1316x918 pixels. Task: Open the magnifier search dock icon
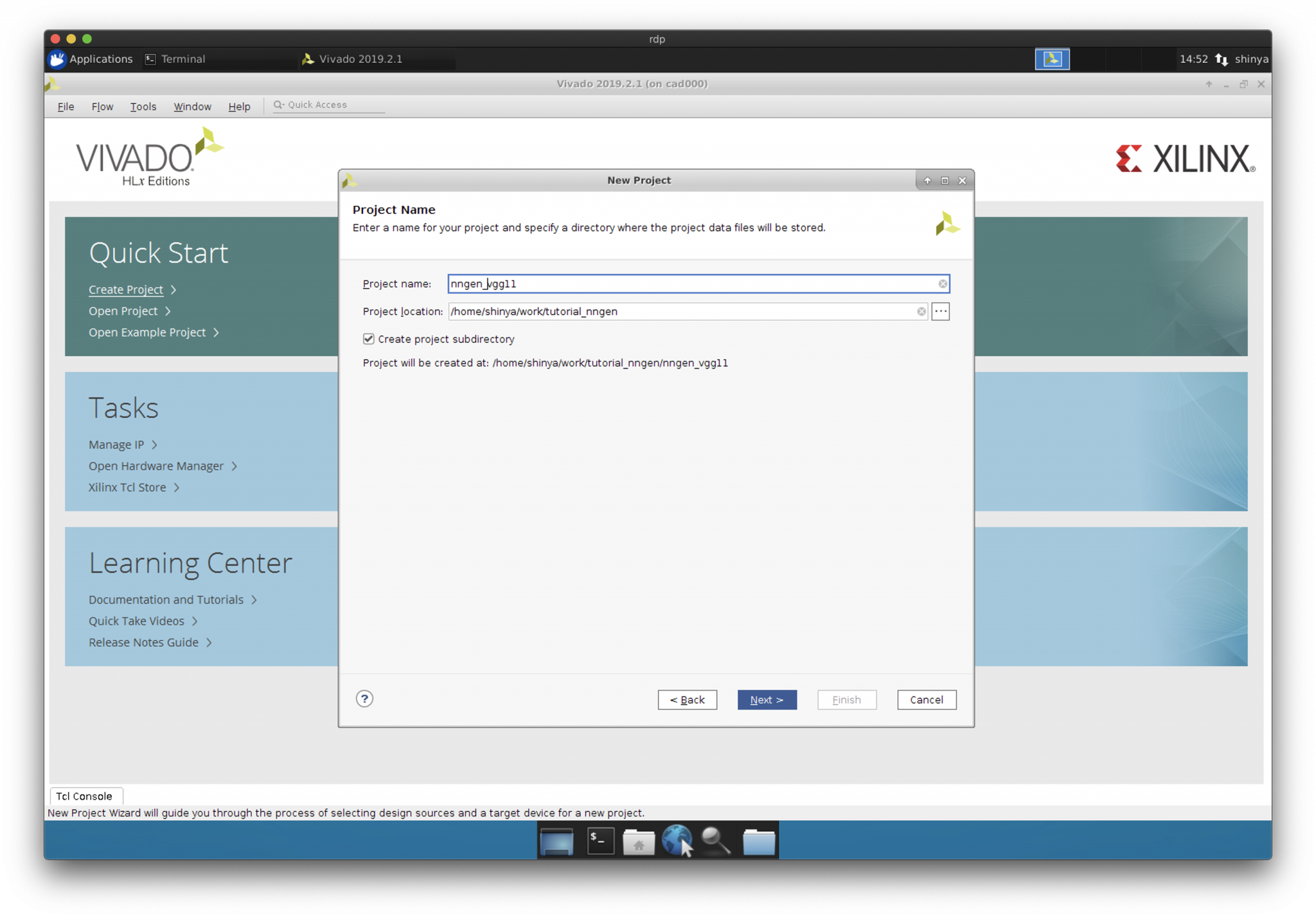pos(715,840)
